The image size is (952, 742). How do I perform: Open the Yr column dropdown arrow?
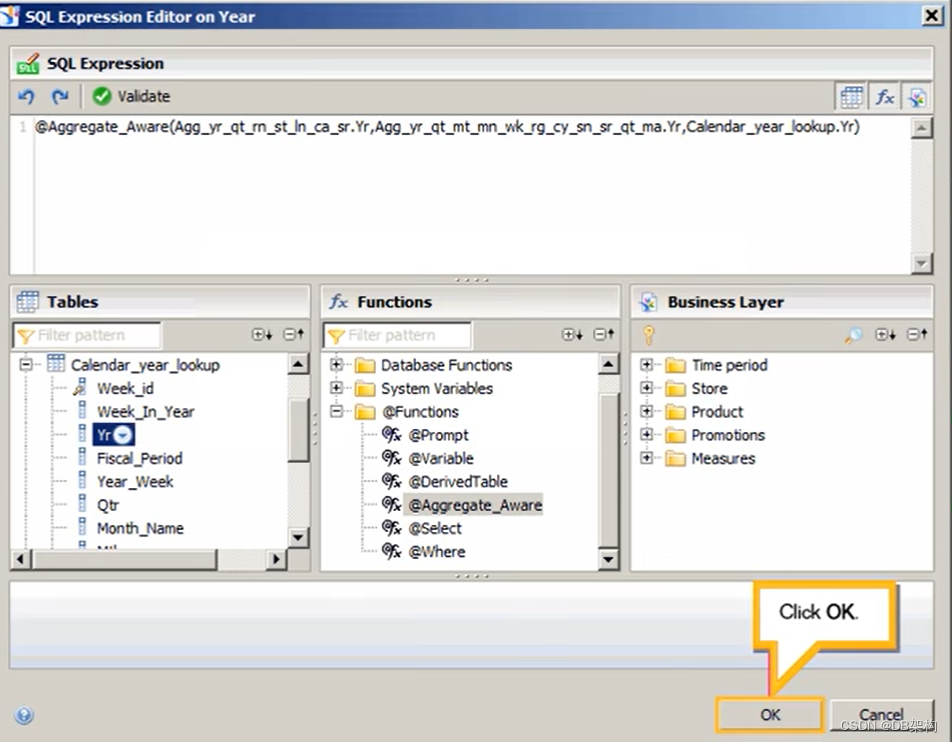pyautogui.click(x=123, y=435)
